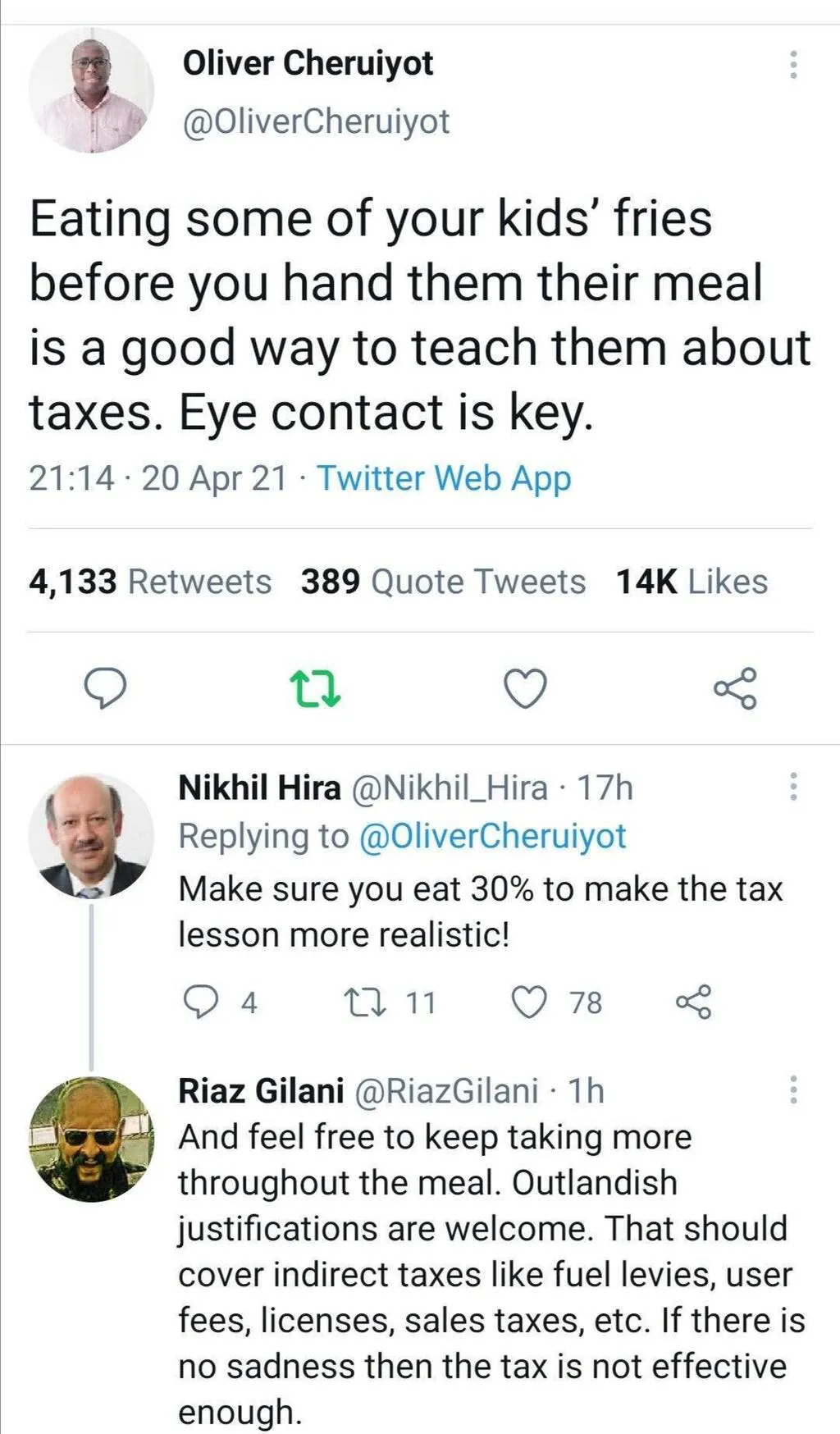Like Nikhil Hira's reply

(x=529, y=1002)
